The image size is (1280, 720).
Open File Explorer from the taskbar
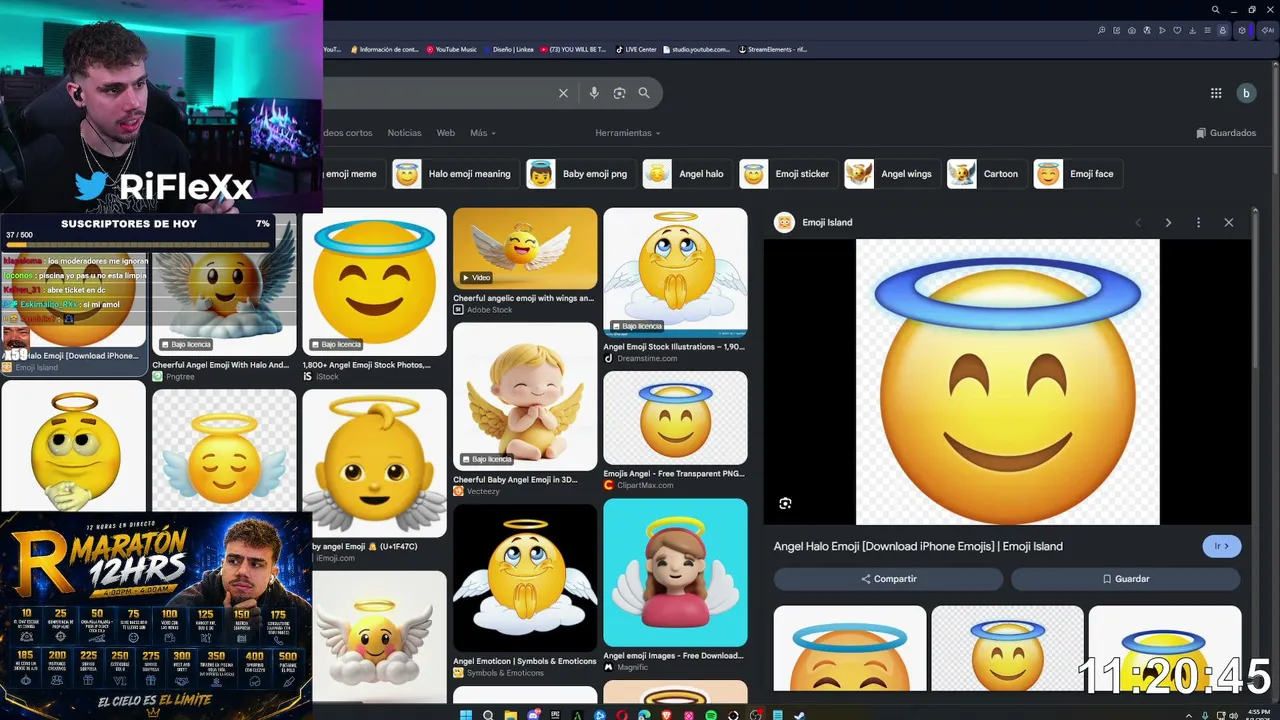(510, 715)
